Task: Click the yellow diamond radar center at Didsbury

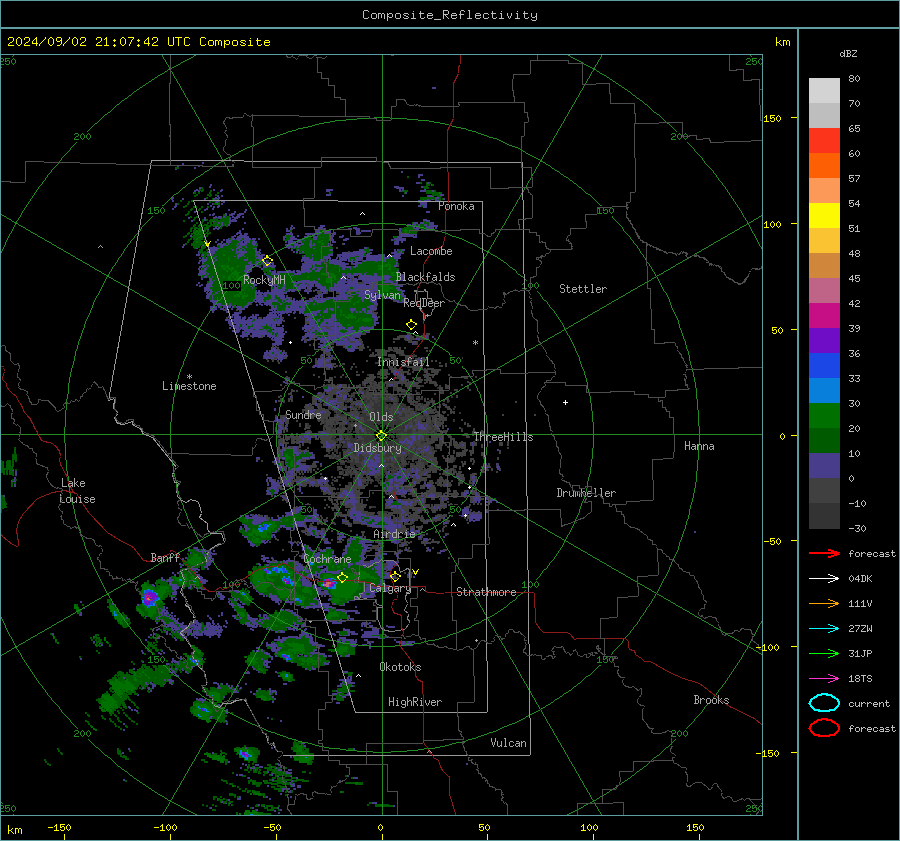Action: point(381,436)
